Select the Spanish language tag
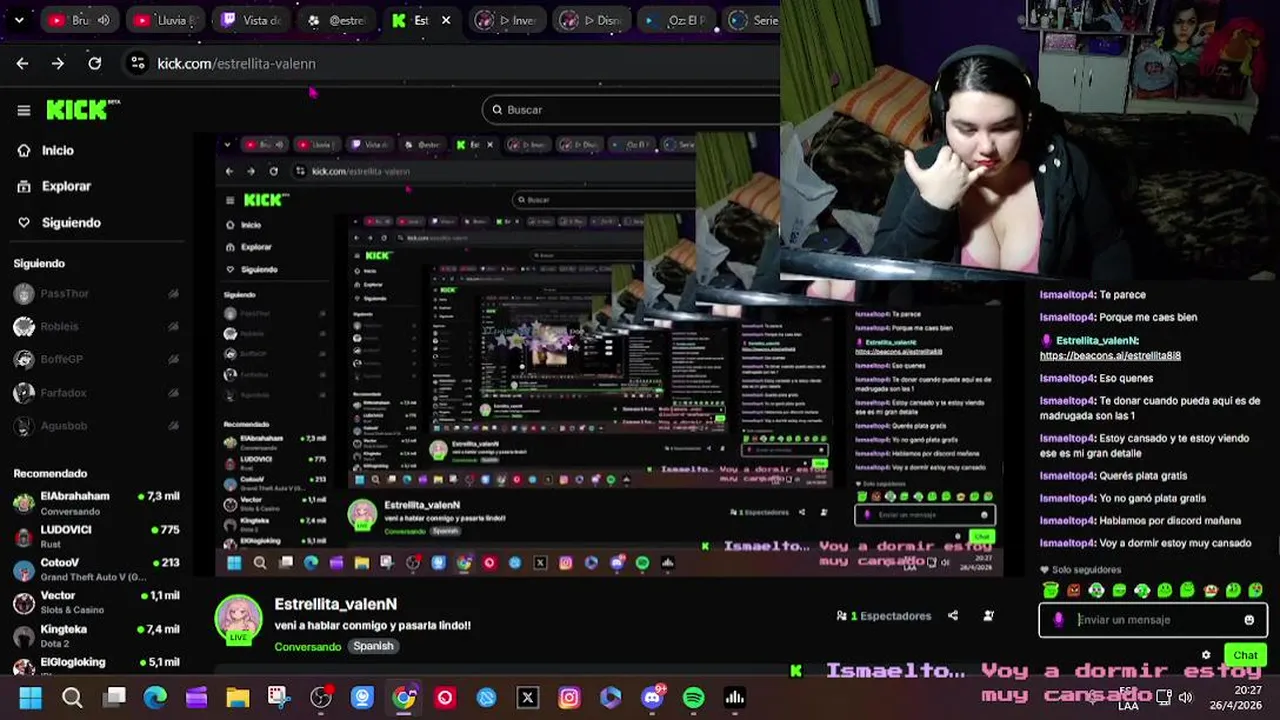The image size is (1280, 720). pos(373,646)
